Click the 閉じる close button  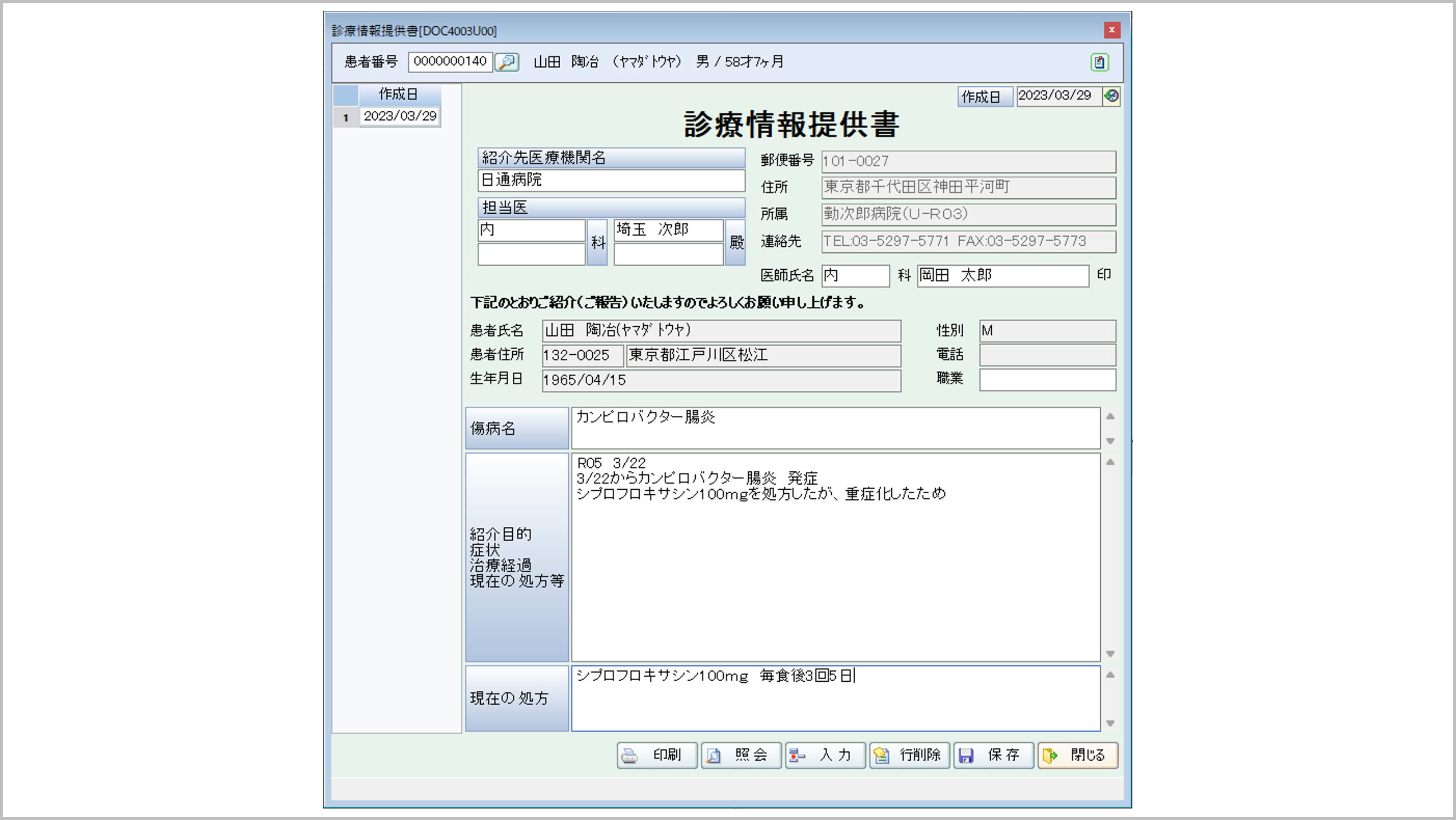tap(1078, 755)
